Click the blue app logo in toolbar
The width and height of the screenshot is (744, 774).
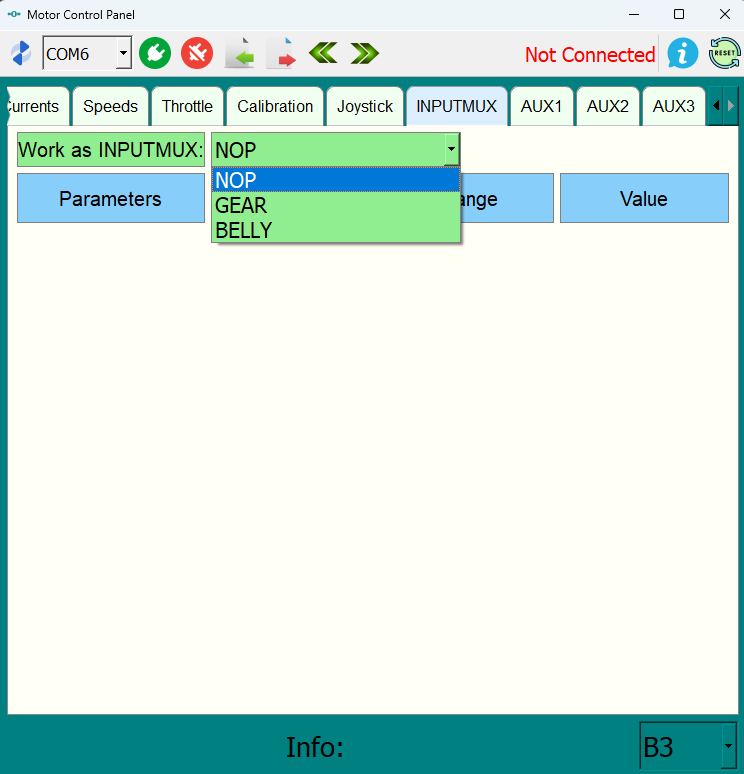pyautogui.click(x=21, y=53)
